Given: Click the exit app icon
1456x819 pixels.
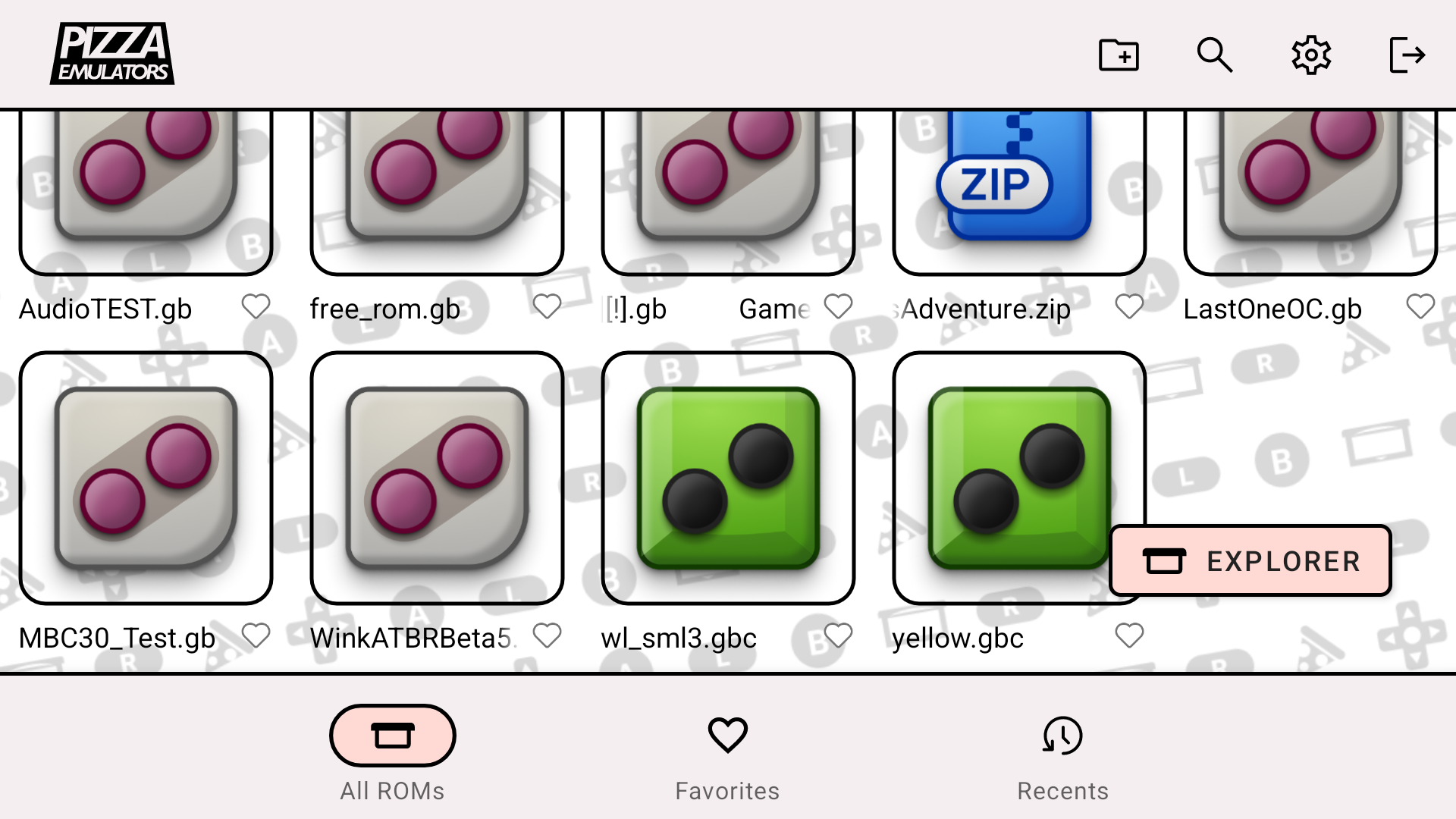Looking at the screenshot, I should click(x=1407, y=55).
